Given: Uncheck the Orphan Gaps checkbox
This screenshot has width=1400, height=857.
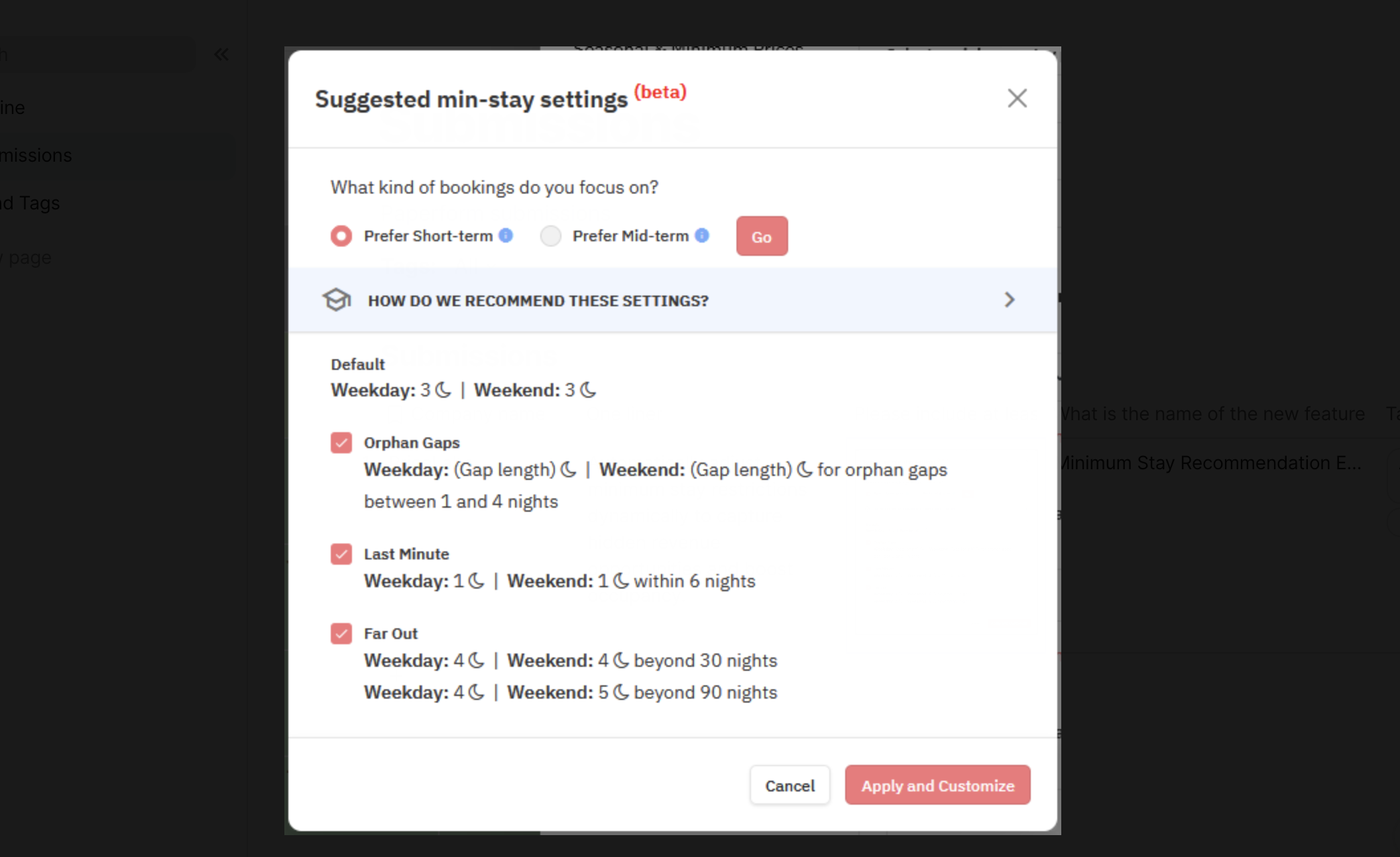Looking at the screenshot, I should (341, 442).
